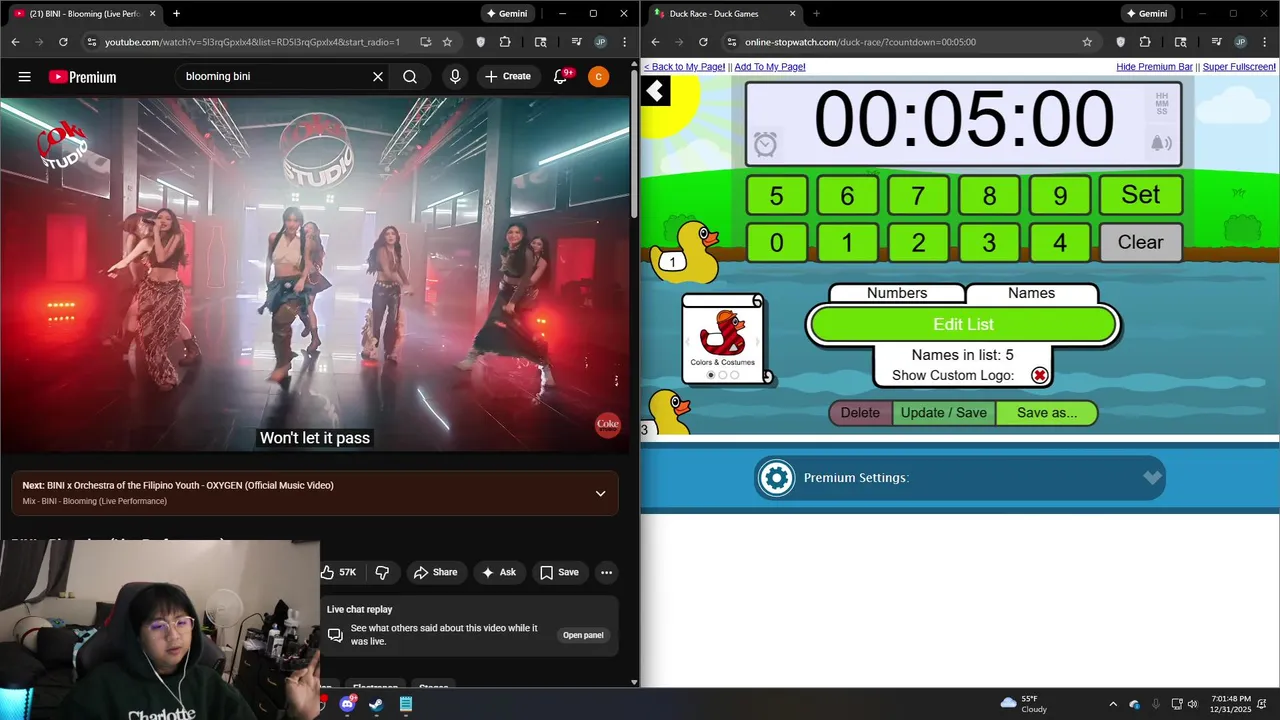The height and width of the screenshot is (720, 1280).
Task: Open the YouTube hamburger guide menu
Action: tap(25, 77)
